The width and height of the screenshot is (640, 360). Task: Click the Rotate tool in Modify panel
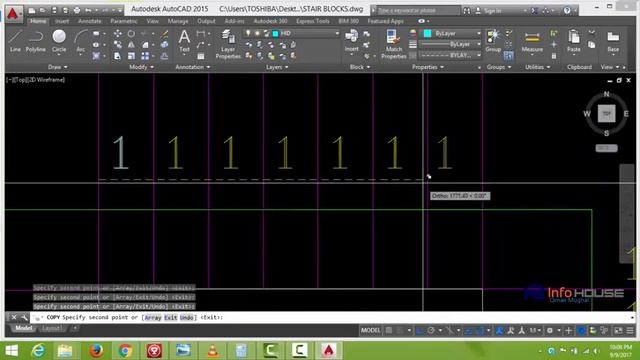pos(131,33)
